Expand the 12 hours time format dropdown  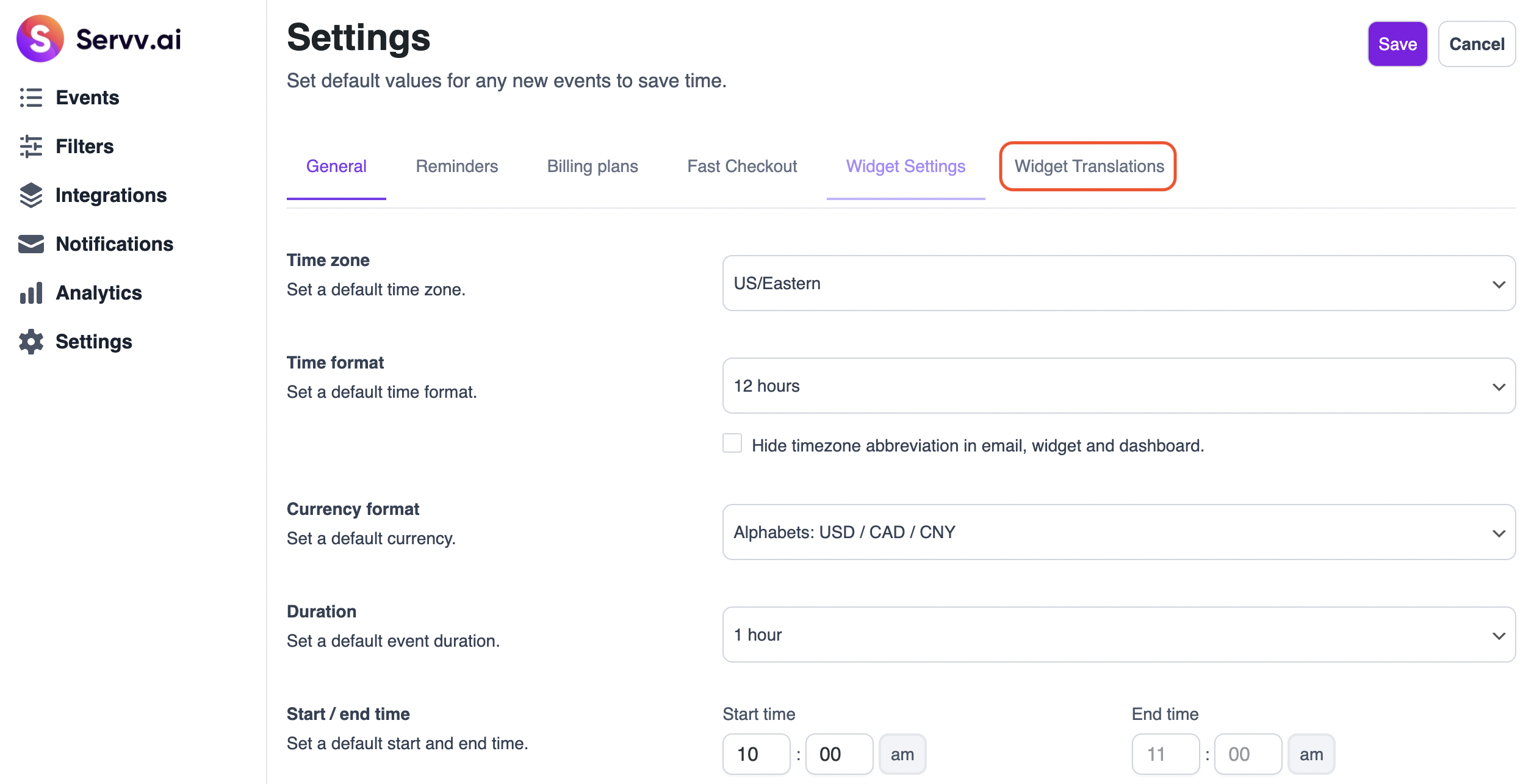[x=1118, y=386]
